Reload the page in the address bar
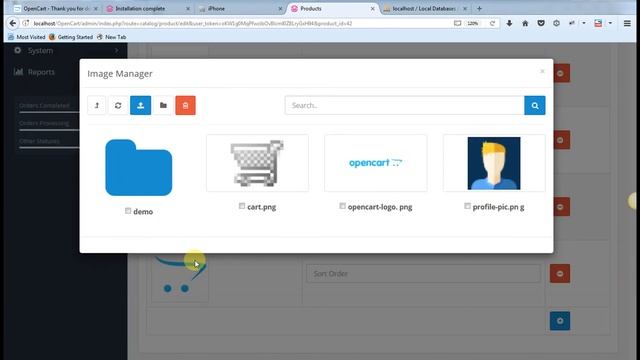The height and width of the screenshot is (360, 640). (492, 23)
